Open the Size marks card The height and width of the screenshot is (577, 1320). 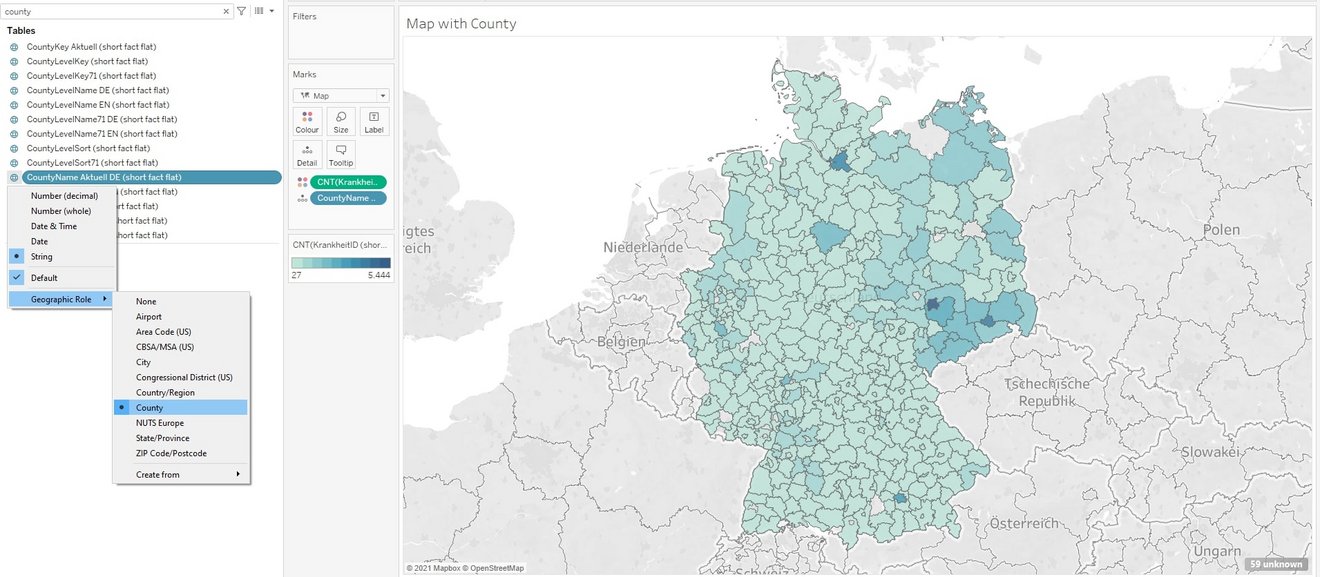coord(341,121)
